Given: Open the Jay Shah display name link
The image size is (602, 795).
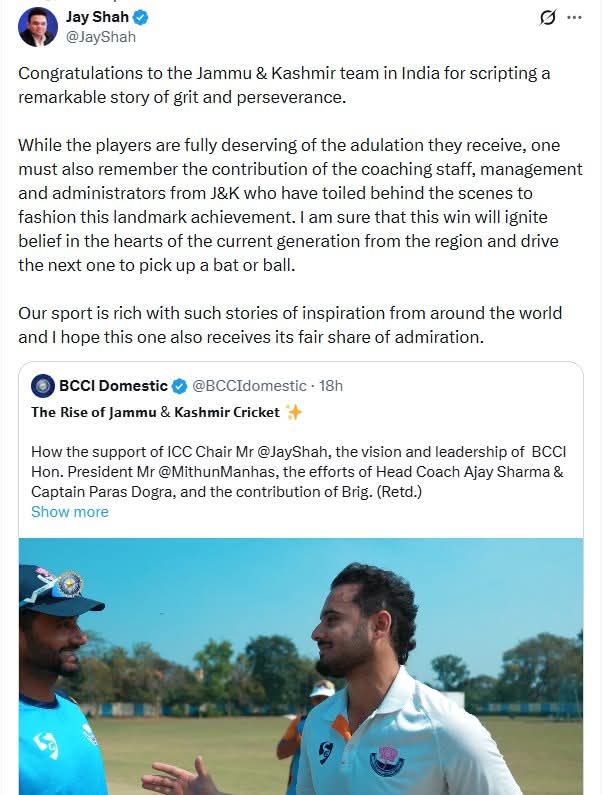Looking at the screenshot, I should pos(98,17).
